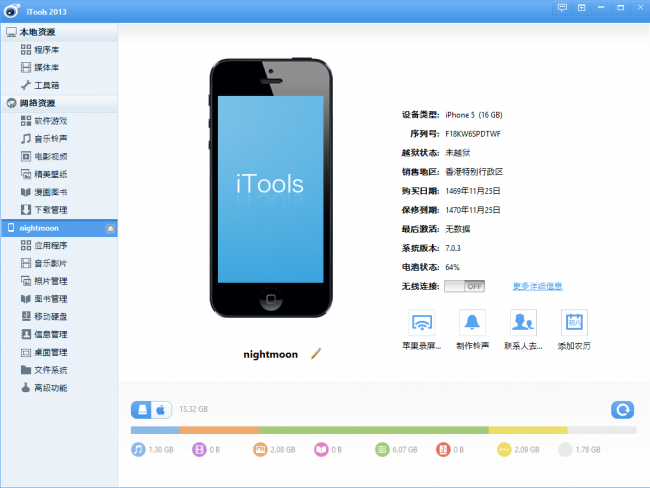Open 照片管理 photo management

(x=59, y=282)
